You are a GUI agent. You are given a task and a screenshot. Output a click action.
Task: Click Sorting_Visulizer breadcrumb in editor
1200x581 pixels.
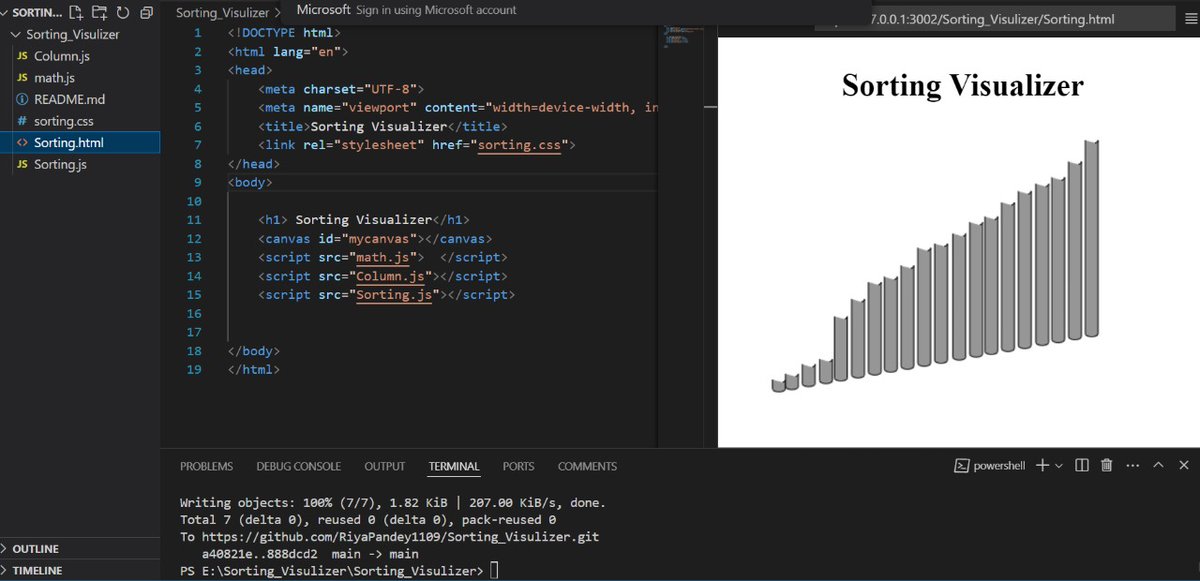tap(222, 13)
